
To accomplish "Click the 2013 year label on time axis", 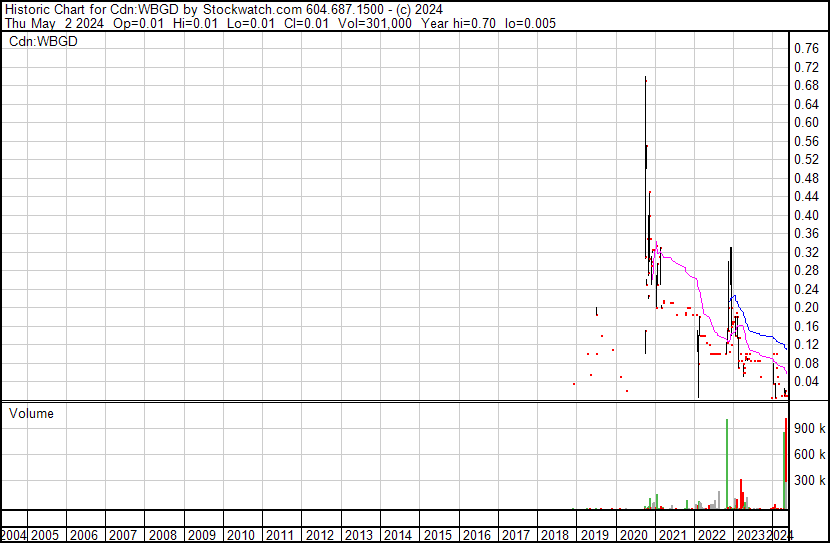I will coord(359,536).
